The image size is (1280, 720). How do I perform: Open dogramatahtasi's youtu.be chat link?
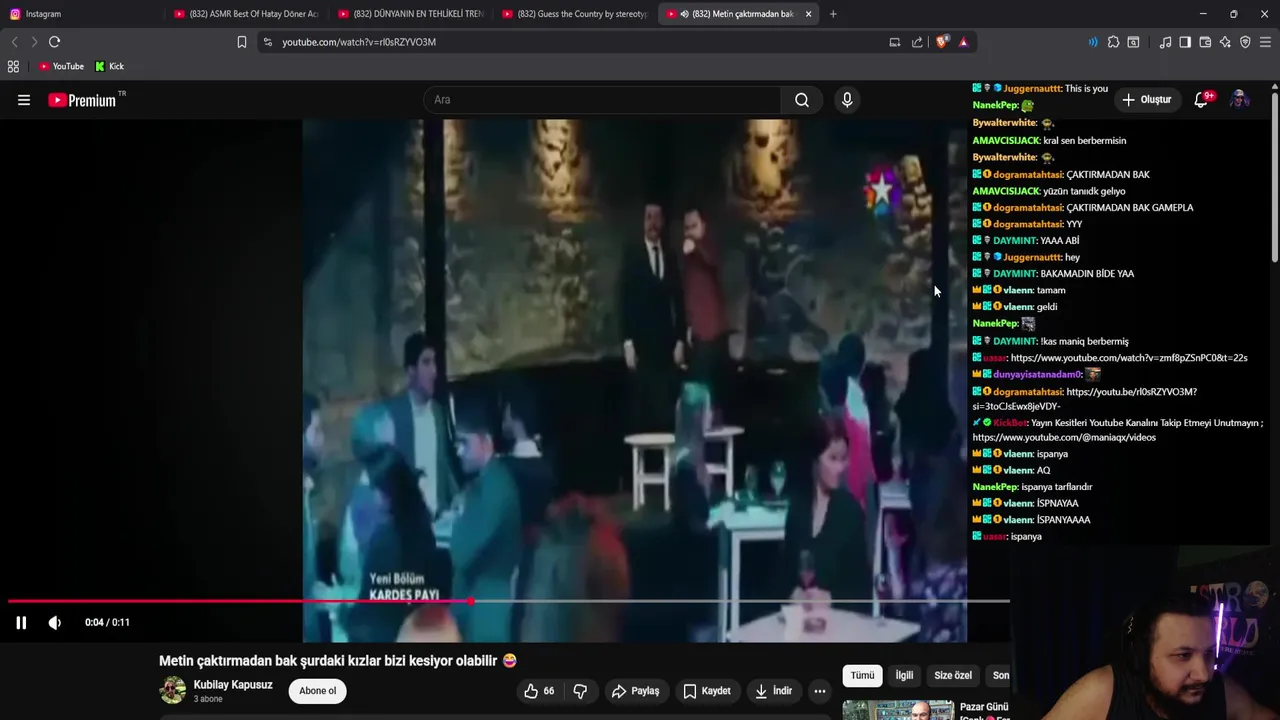pyautogui.click(x=1084, y=399)
